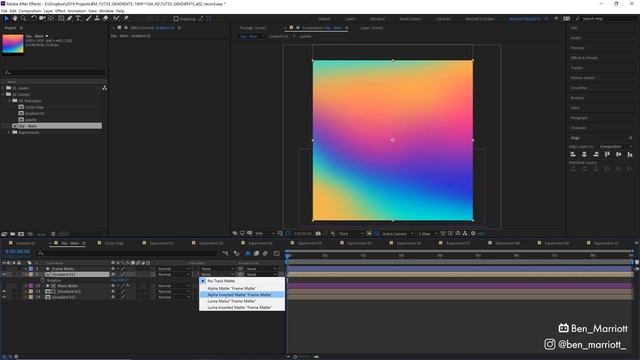Open viewer resolution Third dropdown
Image resolution: width=640 pixels, height=360 pixels.
(351, 233)
